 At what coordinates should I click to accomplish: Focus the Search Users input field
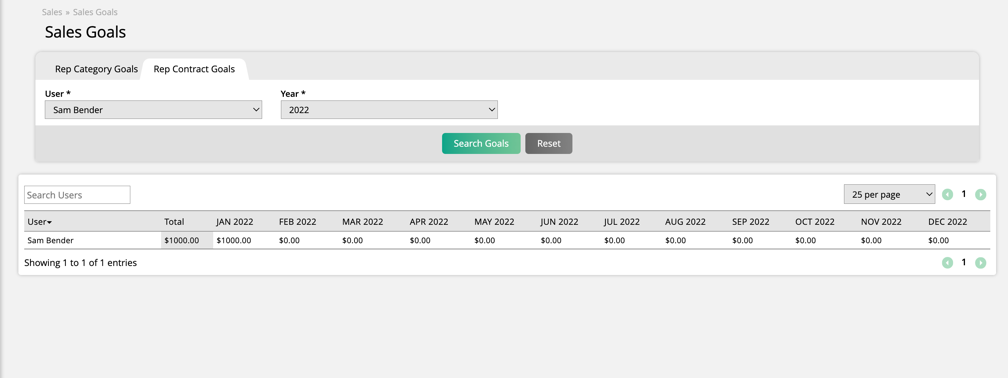[x=77, y=195]
